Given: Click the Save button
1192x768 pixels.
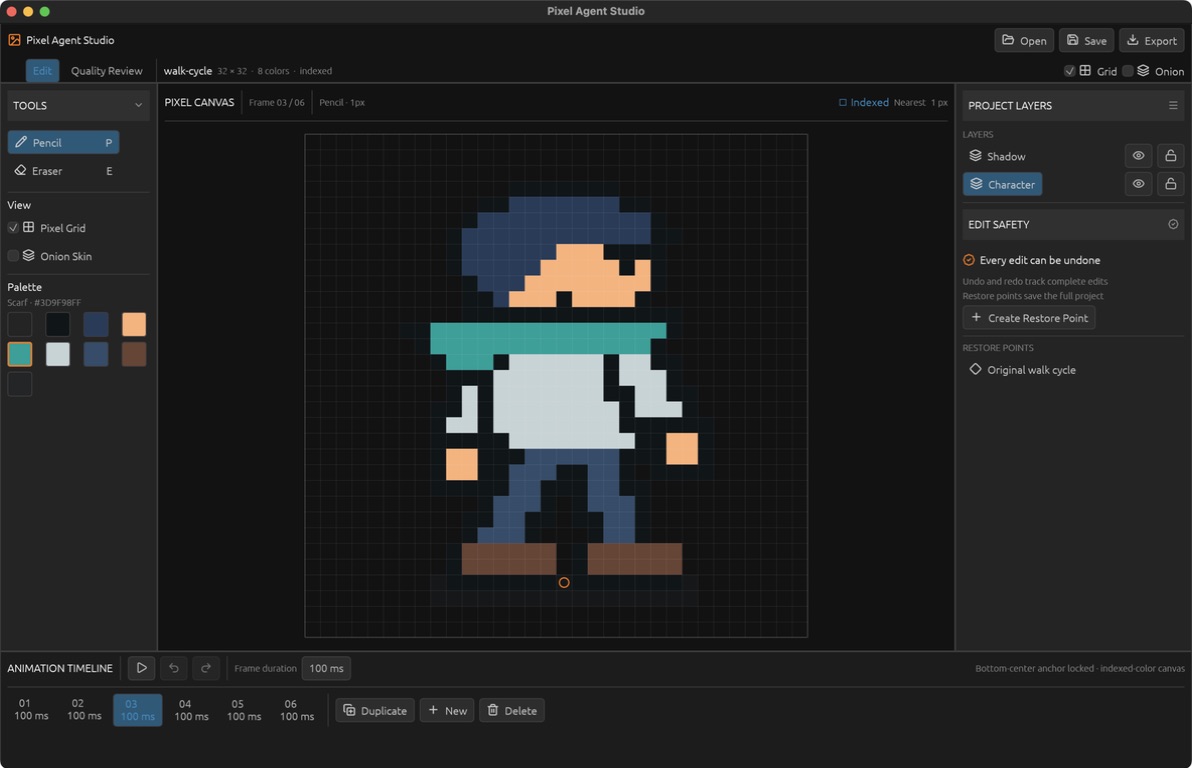Looking at the screenshot, I should coord(1086,40).
